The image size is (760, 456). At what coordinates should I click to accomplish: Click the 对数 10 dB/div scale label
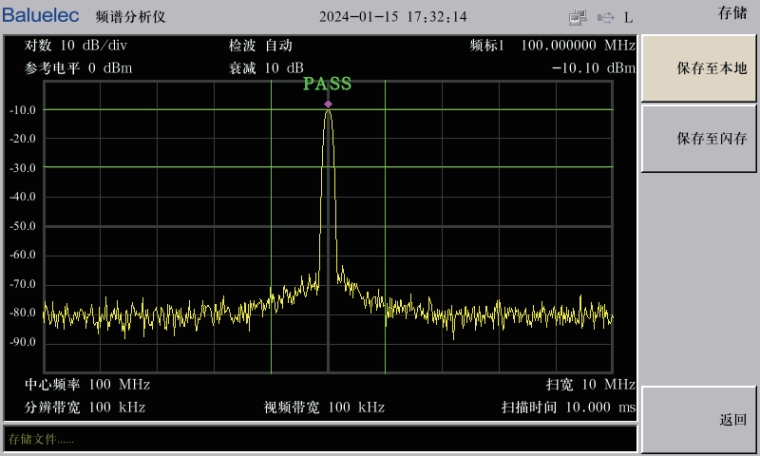tap(76, 46)
